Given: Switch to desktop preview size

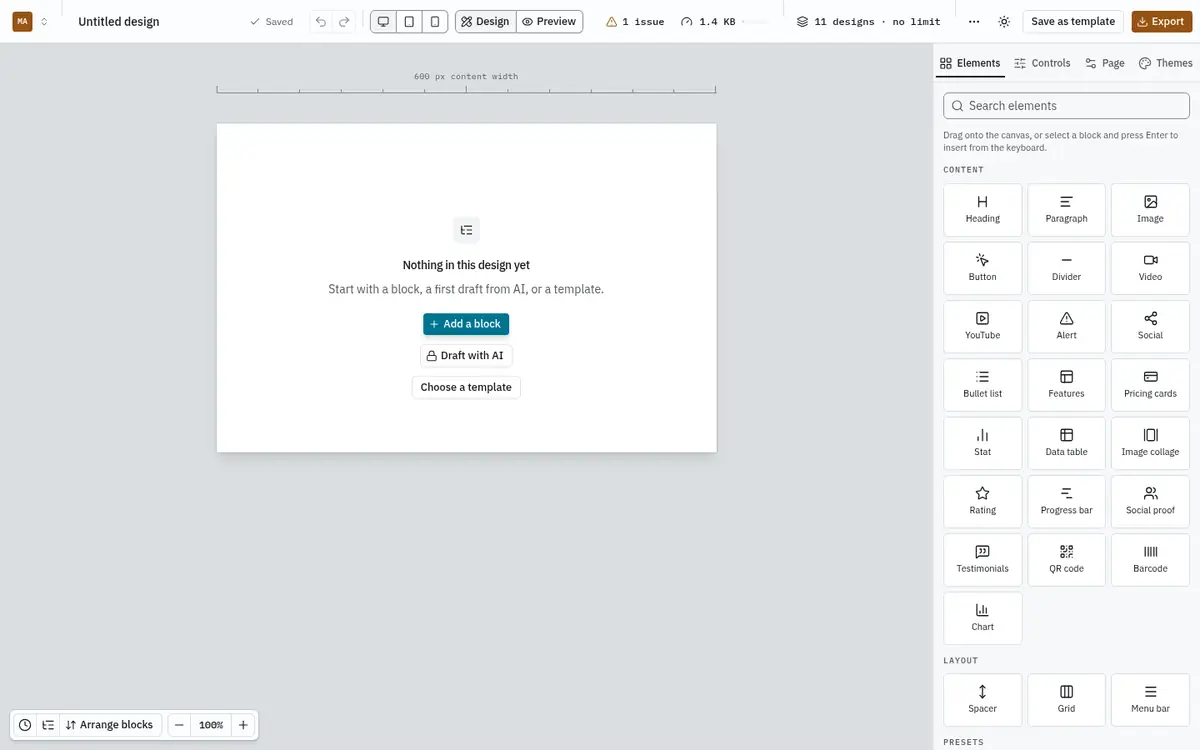Looking at the screenshot, I should (x=383, y=21).
